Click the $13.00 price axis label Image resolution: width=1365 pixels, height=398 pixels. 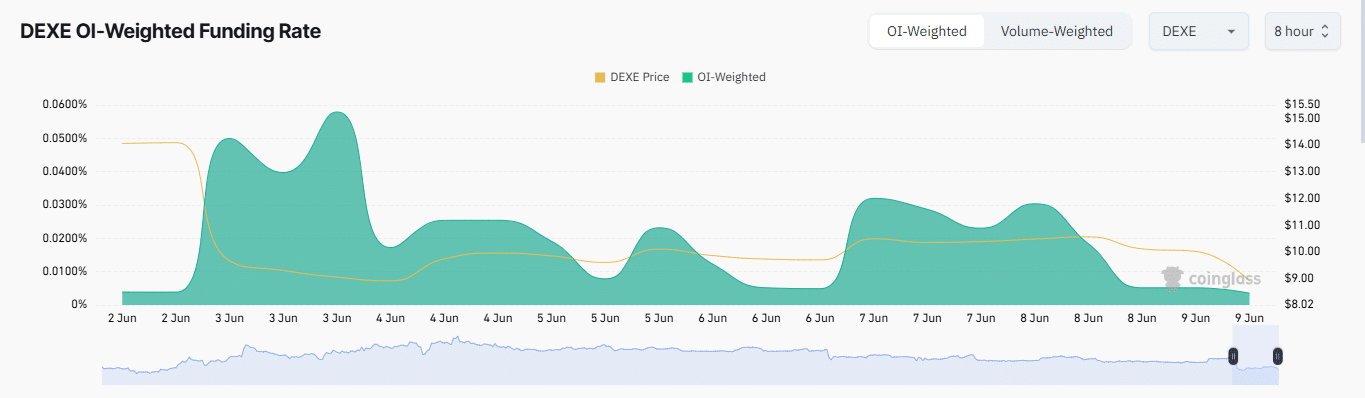point(1304,171)
